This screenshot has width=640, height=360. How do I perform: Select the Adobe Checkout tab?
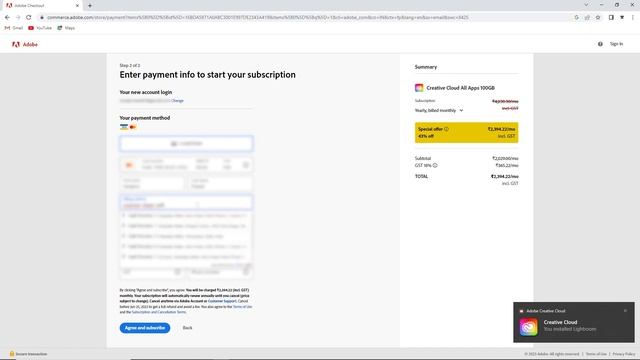click(x=41, y=6)
